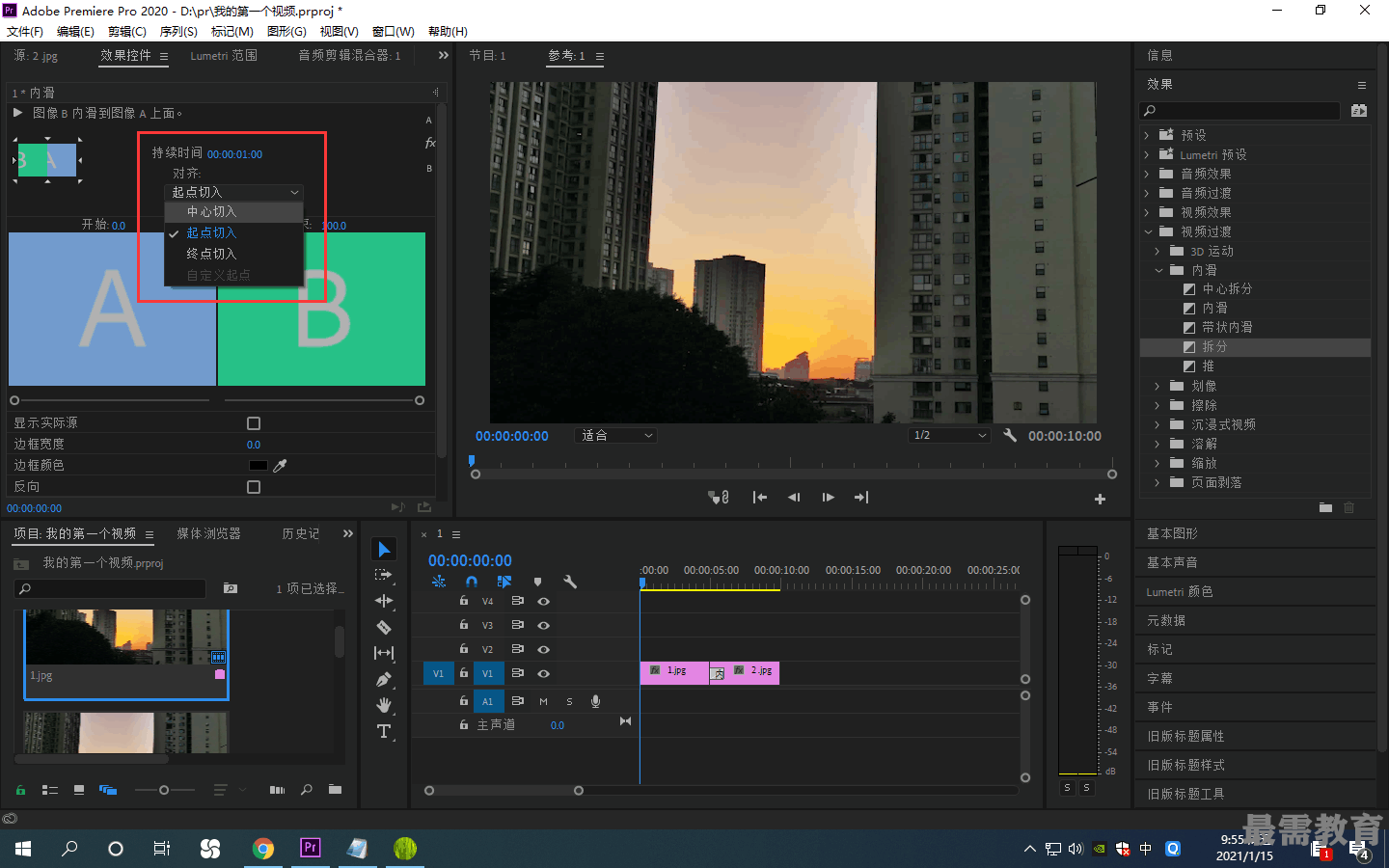The width and height of the screenshot is (1389, 868).
Task: Click Step Forward one frame button
Action: point(828,498)
